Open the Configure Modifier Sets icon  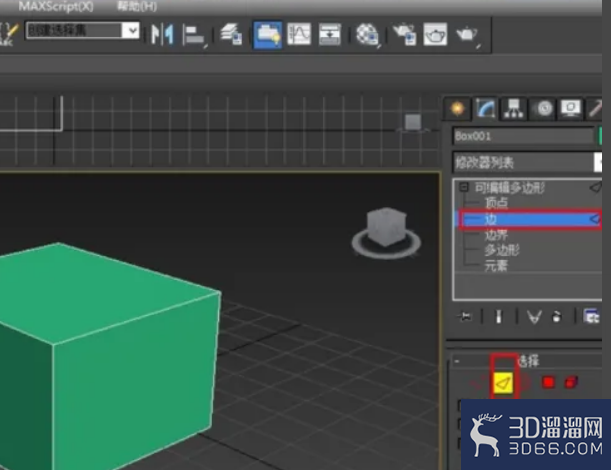(592, 316)
